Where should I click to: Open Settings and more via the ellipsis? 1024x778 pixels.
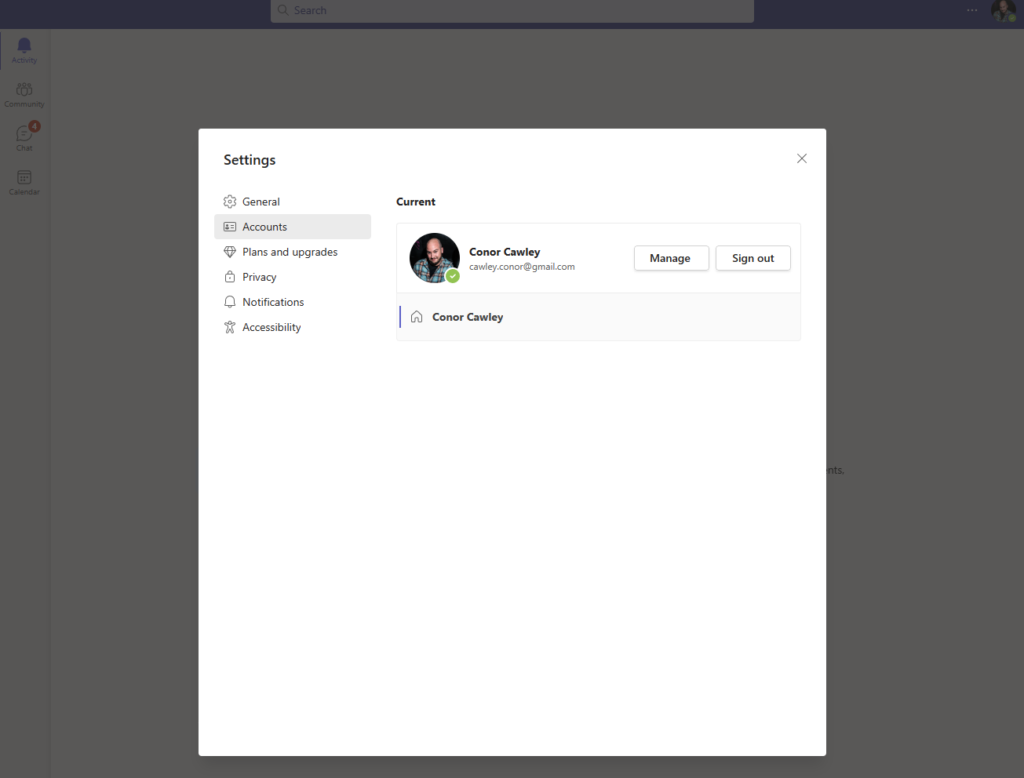coord(971,10)
